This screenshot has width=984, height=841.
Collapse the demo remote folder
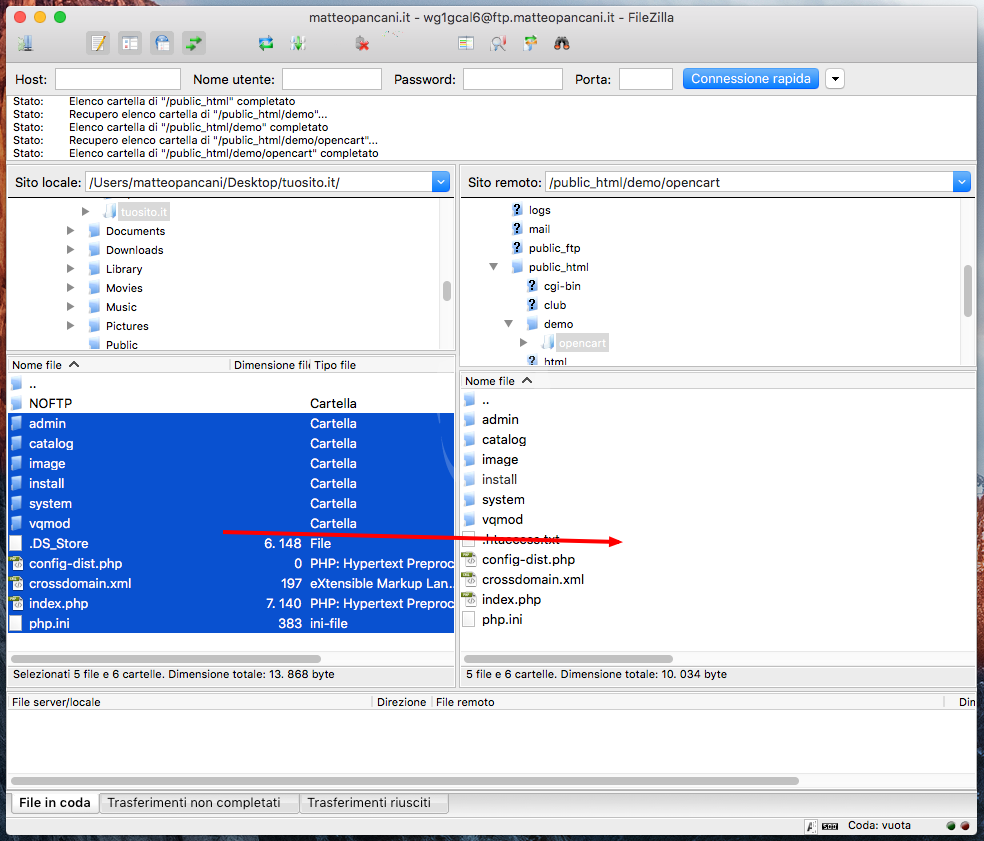509,324
